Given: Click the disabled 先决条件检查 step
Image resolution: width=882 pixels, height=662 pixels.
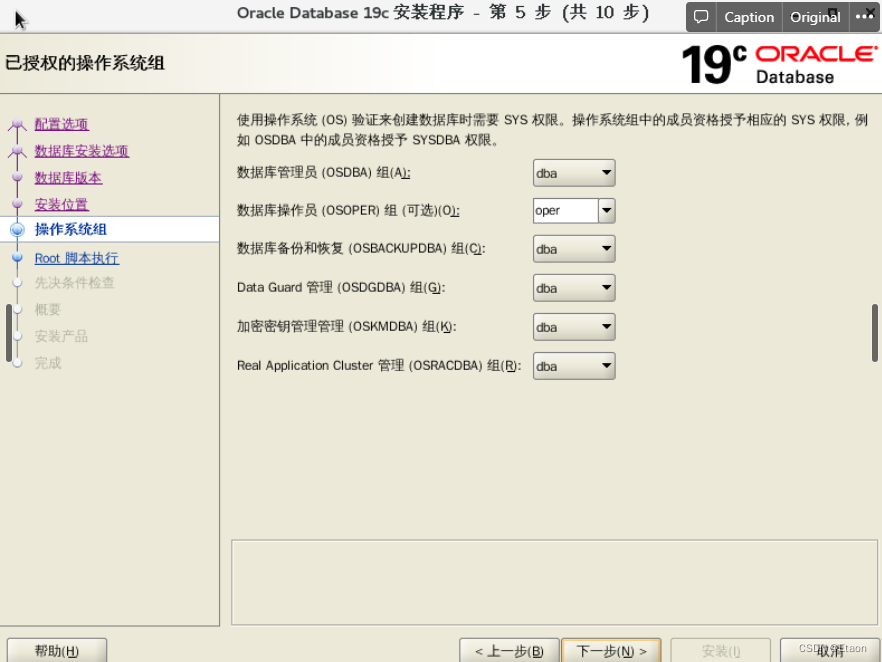Looking at the screenshot, I should click(x=74, y=283).
